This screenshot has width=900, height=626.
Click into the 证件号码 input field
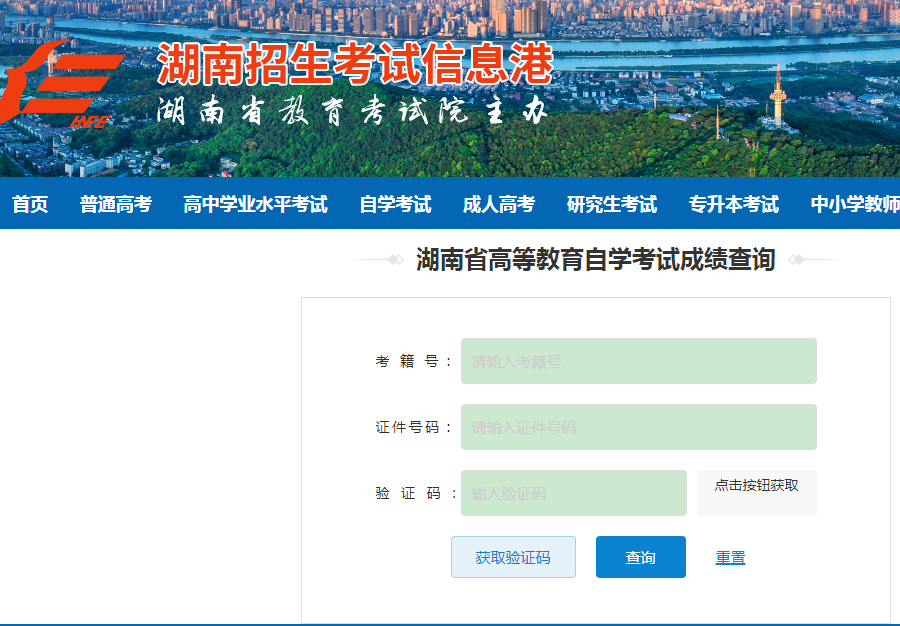point(638,427)
